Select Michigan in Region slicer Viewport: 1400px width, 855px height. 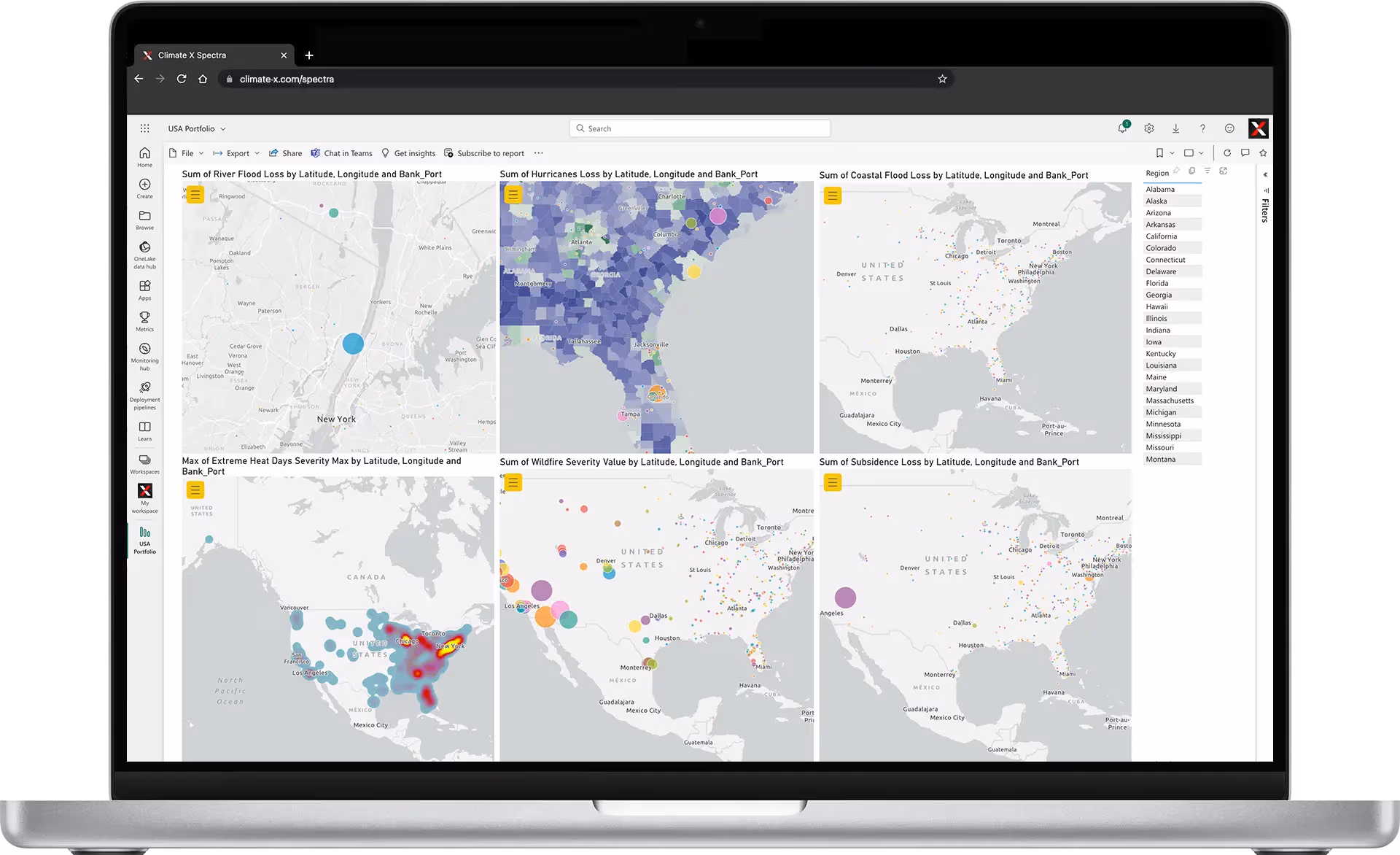(1172, 412)
